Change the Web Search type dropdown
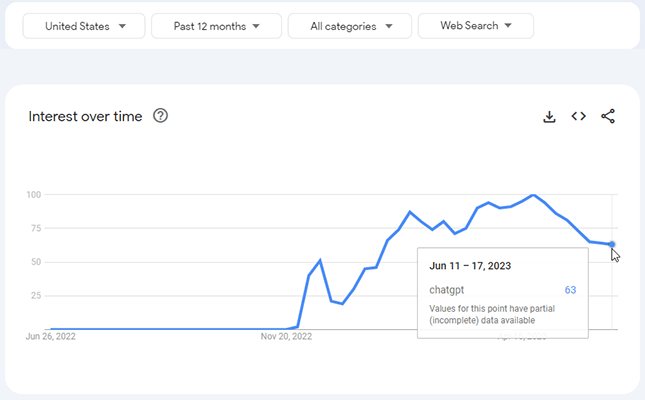Screen dimensions: 645x400 pyautogui.click(x=475, y=26)
